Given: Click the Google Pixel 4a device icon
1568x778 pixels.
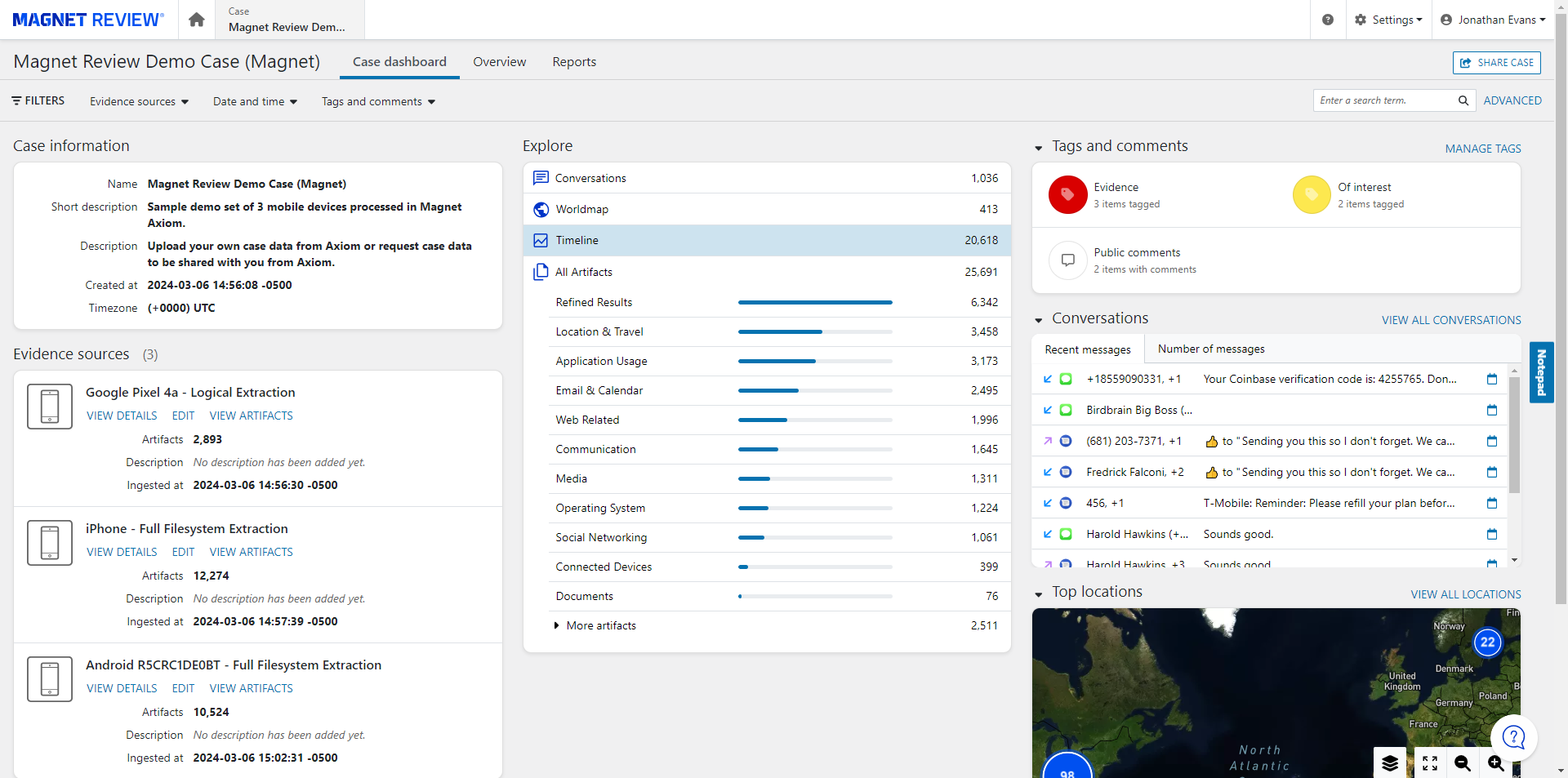Looking at the screenshot, I should coord(50,407).
